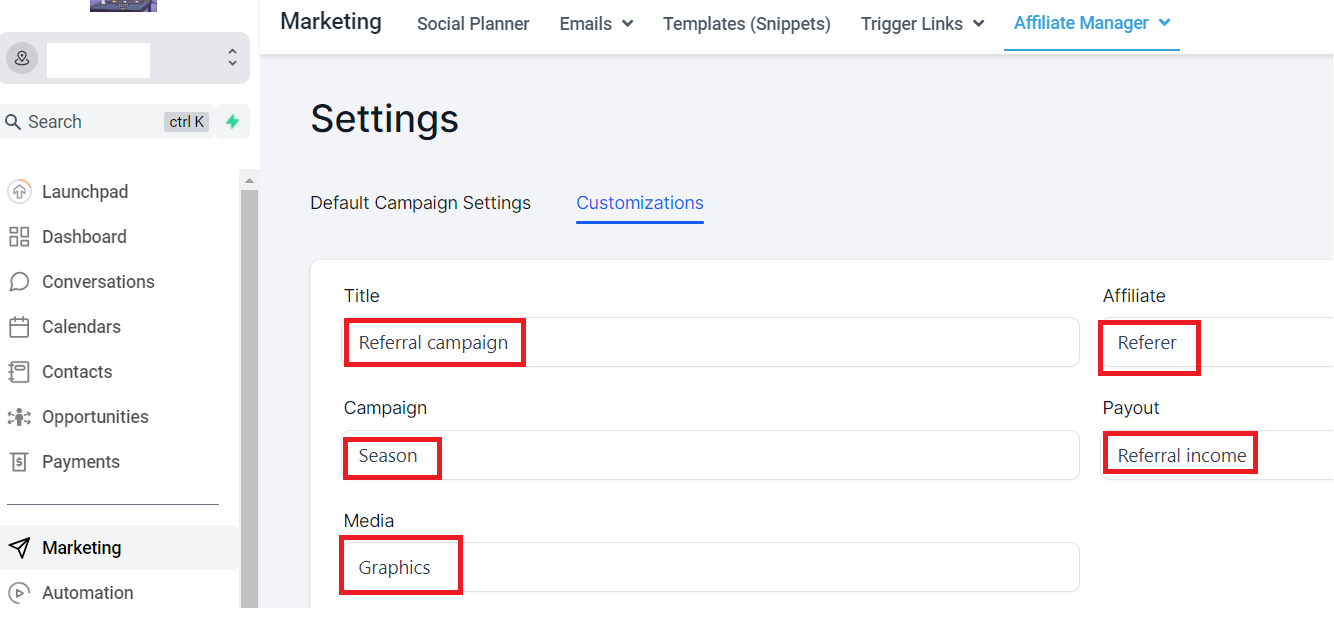The width and height of the screenshot is (1334, 625).
Task: Open Dashboard grid icon
Action: [x=19, y=237]
